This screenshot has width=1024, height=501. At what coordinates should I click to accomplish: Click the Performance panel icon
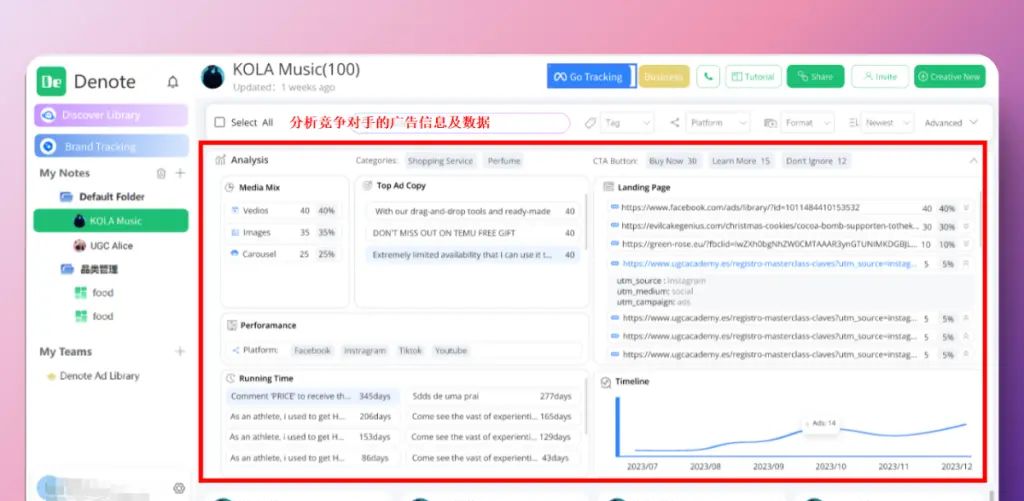click(231, 325)
